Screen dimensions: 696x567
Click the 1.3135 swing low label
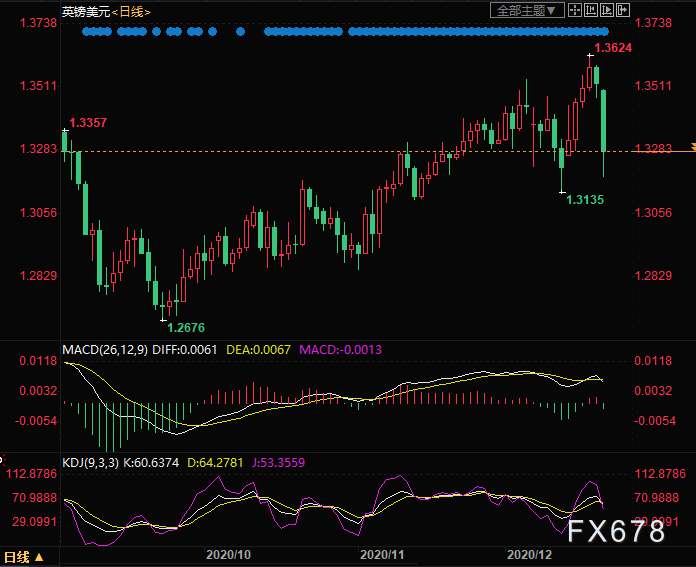pyautogui.click(x=584, y=200)
